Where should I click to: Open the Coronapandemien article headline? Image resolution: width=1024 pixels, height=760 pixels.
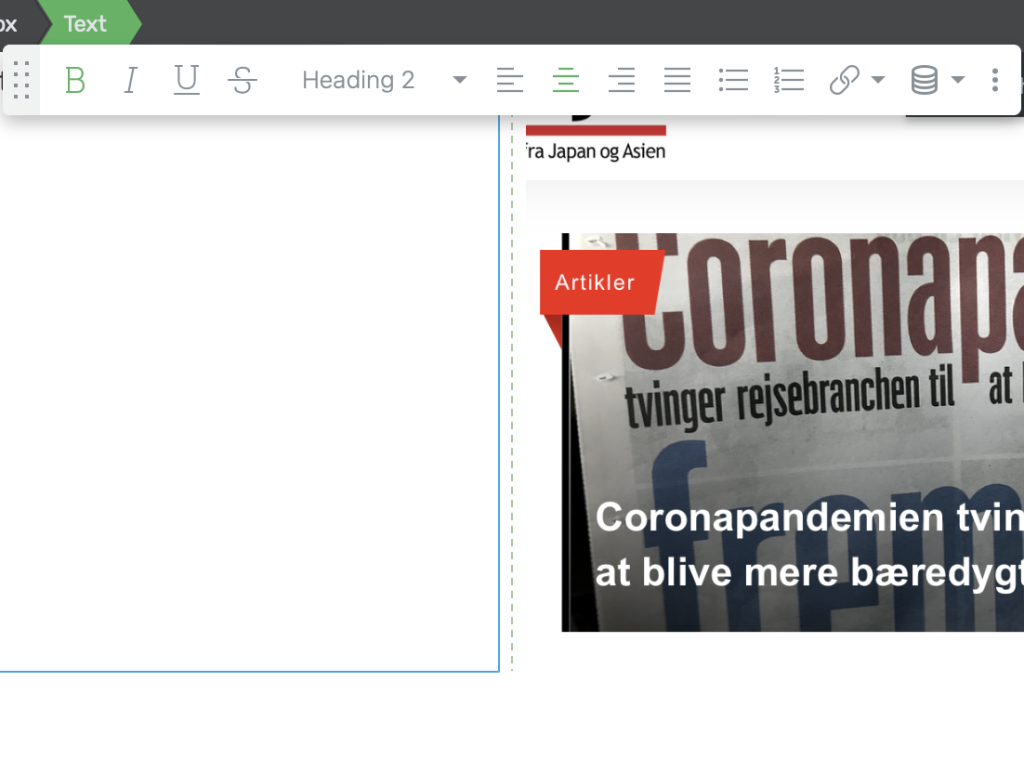(x=809, y=545)
